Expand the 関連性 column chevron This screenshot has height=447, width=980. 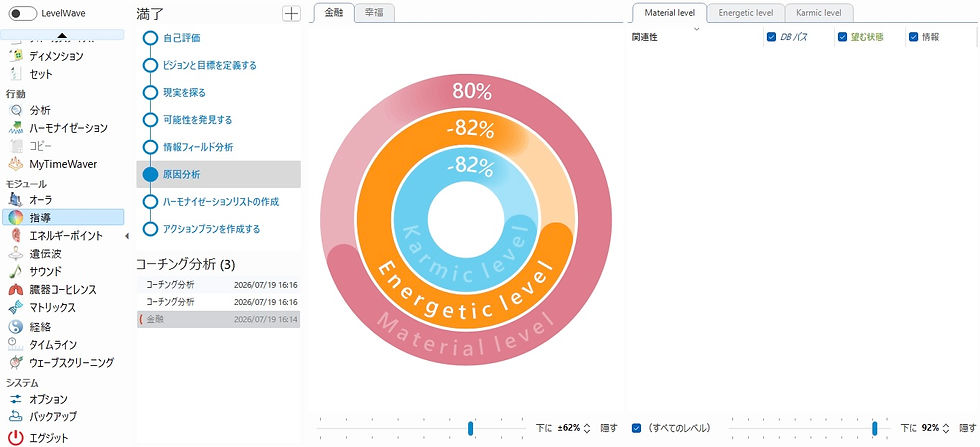pos(697,29)
